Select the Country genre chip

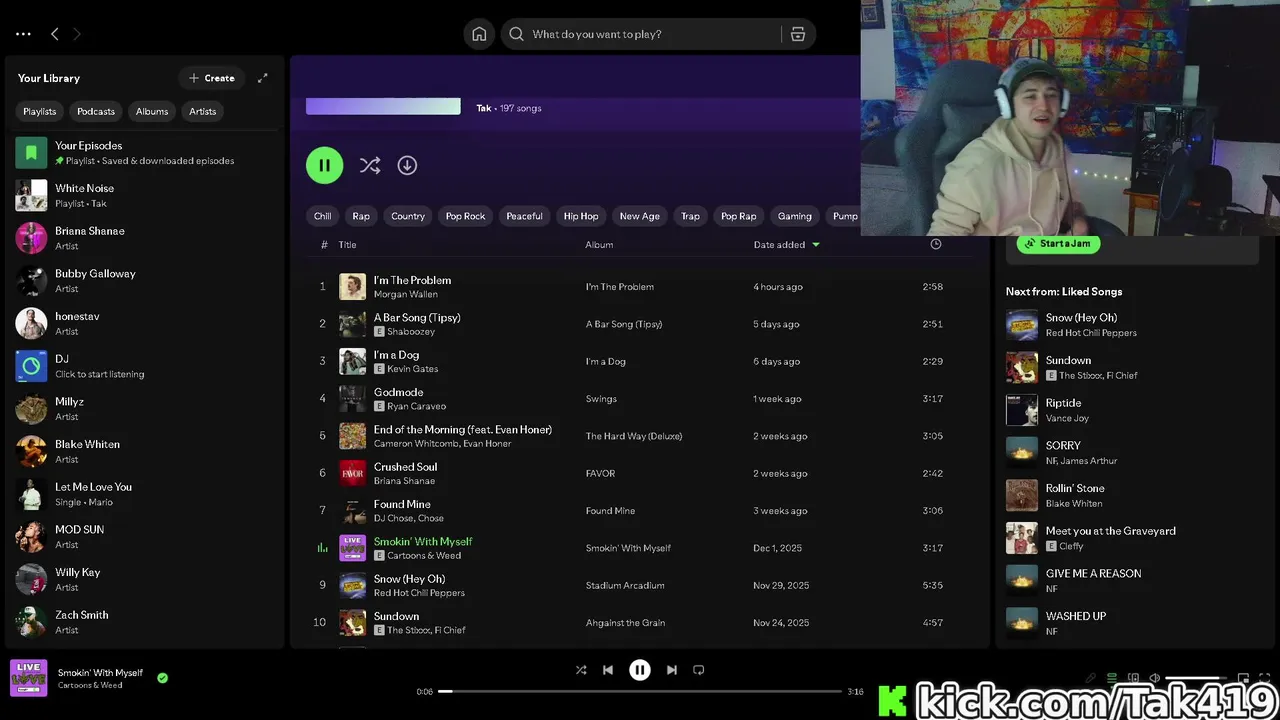point(408,216)
